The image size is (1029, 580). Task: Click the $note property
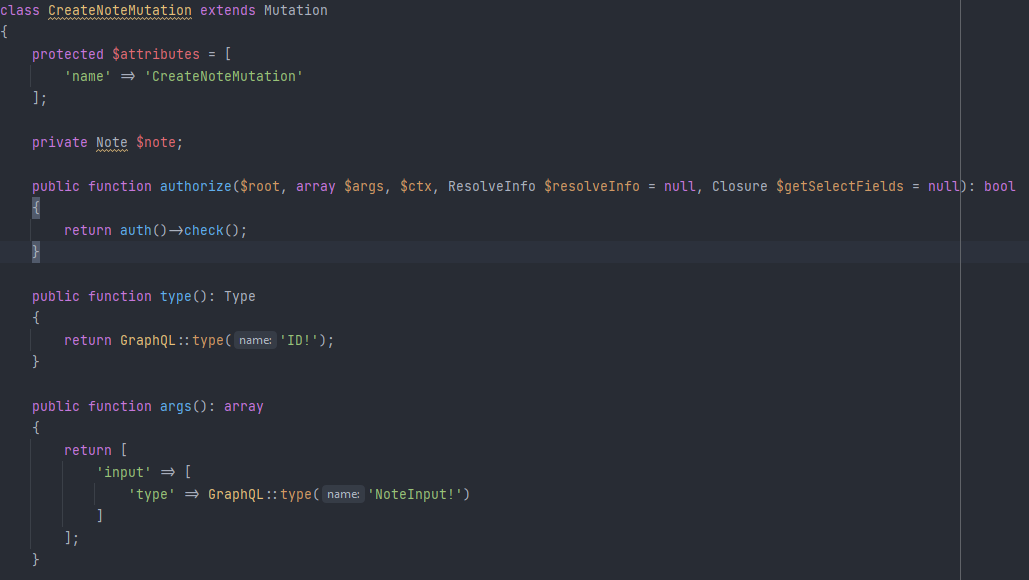(x=156, y=142)
